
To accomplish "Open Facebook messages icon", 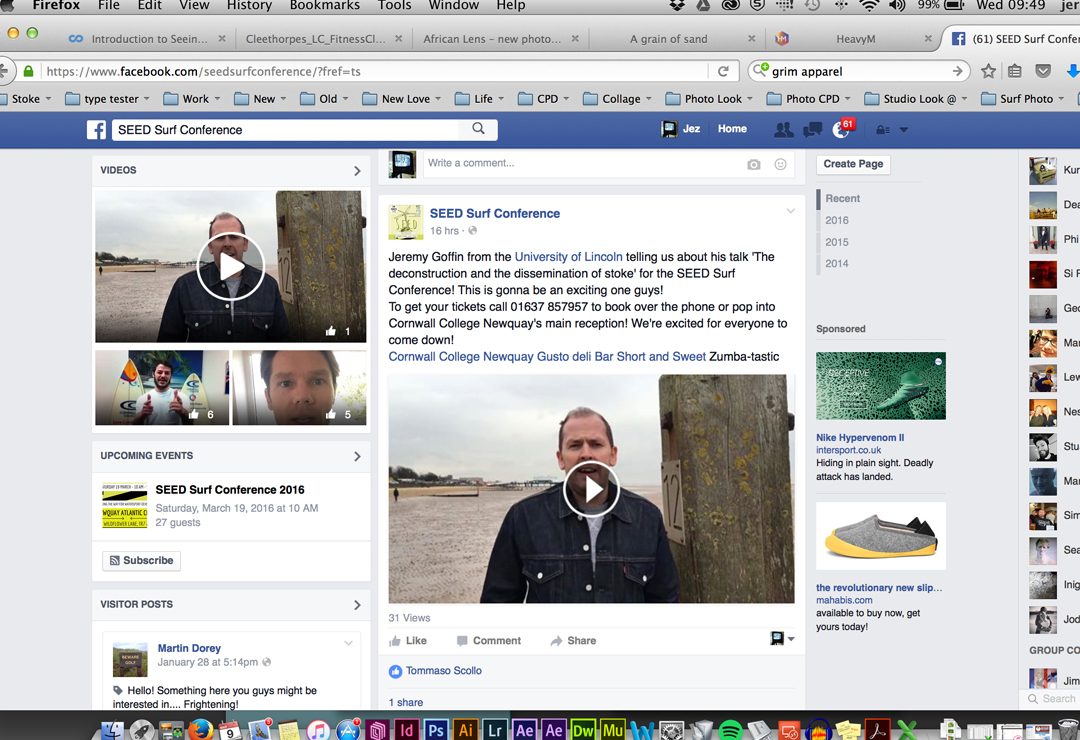I will point(812,130).
